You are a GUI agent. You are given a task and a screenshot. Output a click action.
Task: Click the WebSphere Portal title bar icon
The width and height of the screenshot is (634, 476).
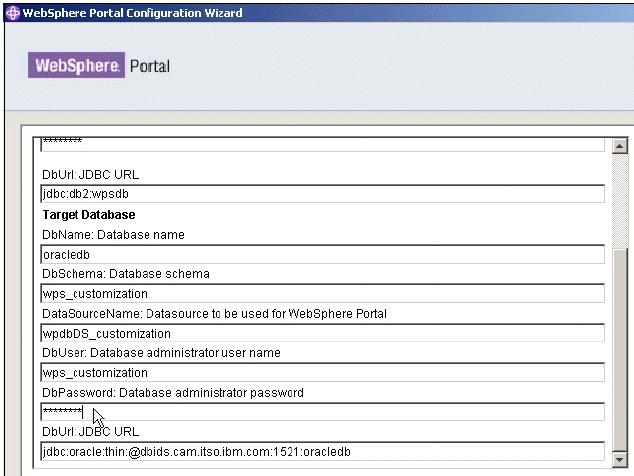tap(13, 13)
